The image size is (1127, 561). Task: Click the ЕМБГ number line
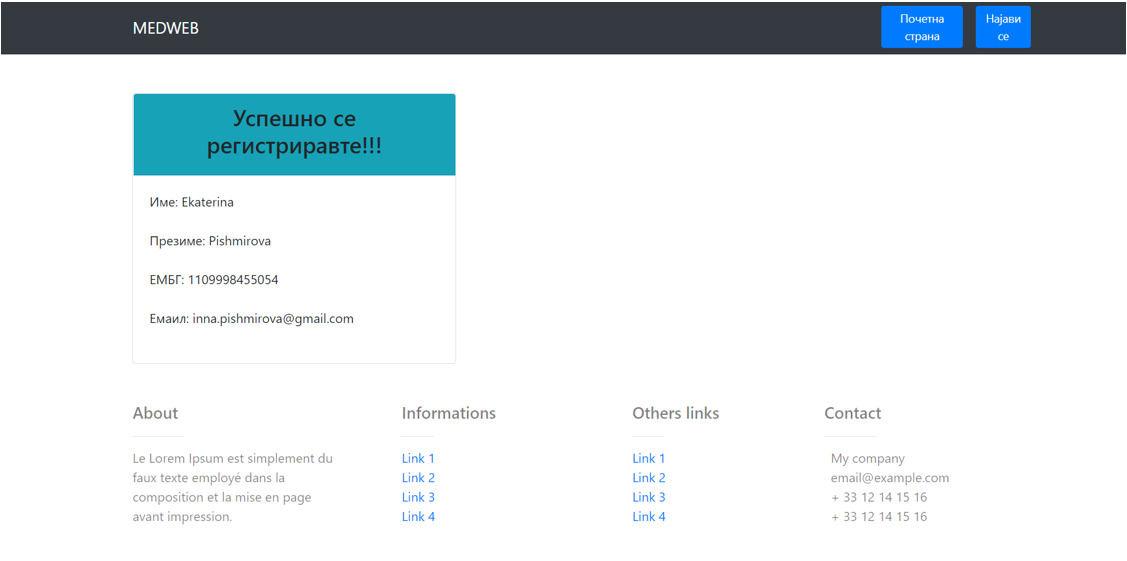pos(214,280)
